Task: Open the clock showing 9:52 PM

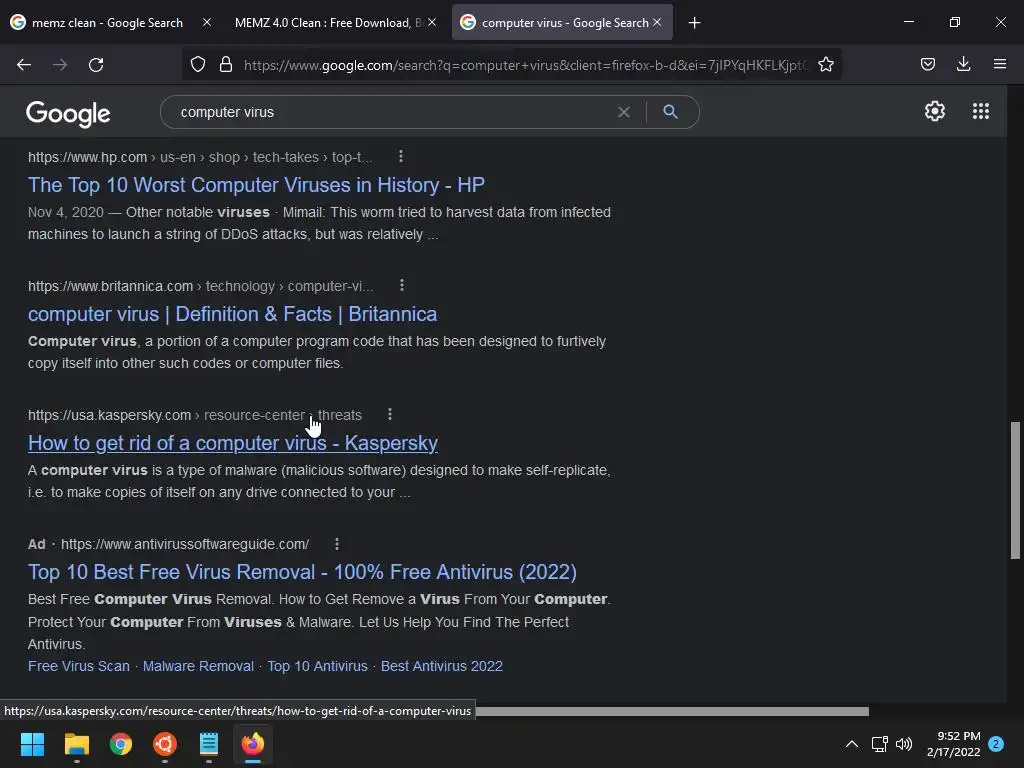Action: (x=953, y=744)
